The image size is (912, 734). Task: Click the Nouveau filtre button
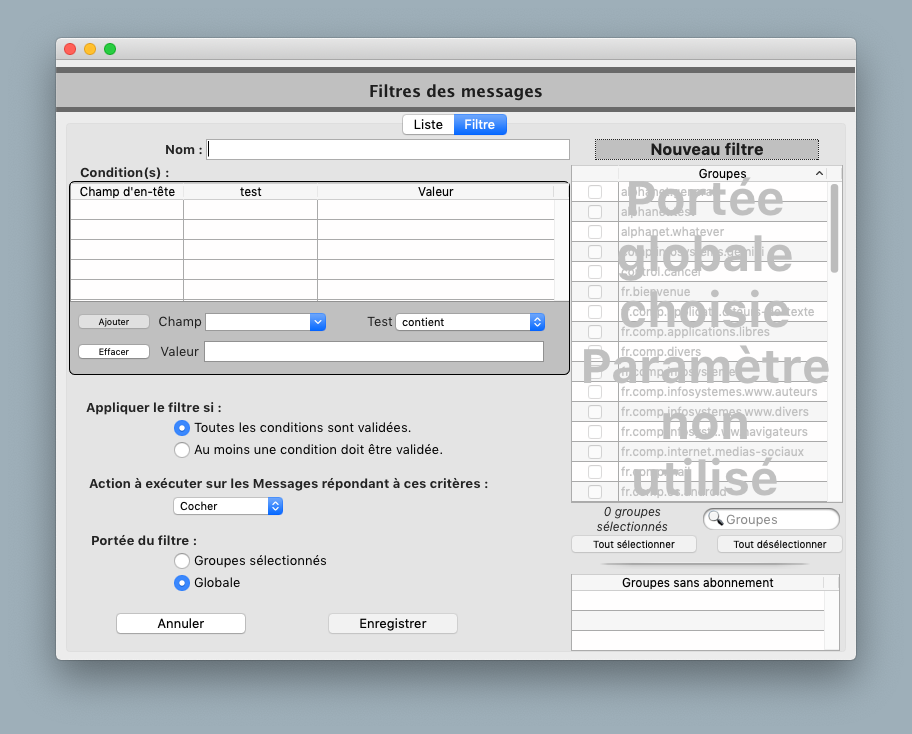(x=706, y=150)
